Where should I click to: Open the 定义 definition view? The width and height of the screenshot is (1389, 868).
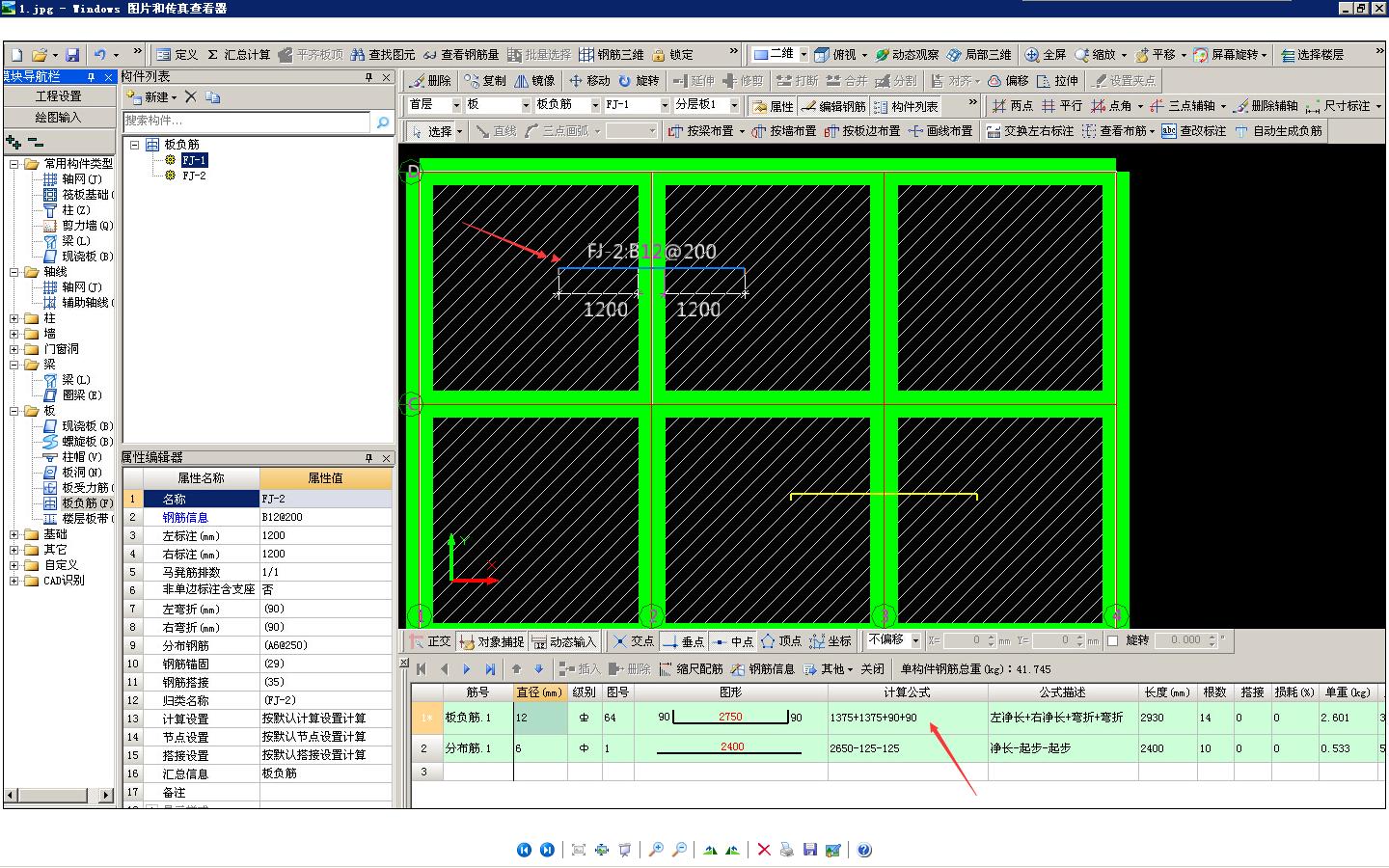click(x=177, y=55)
